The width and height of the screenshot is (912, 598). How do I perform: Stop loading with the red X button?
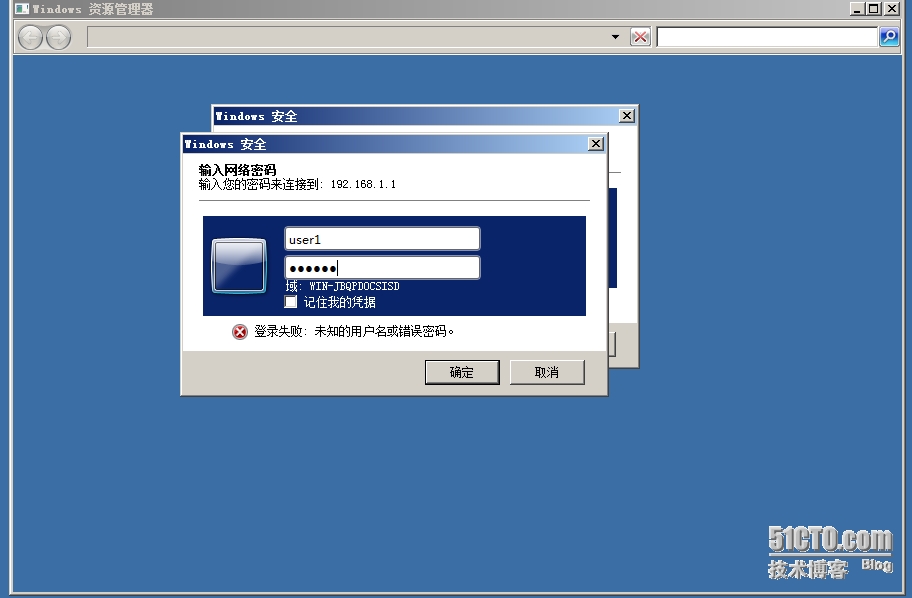point(640,37)
